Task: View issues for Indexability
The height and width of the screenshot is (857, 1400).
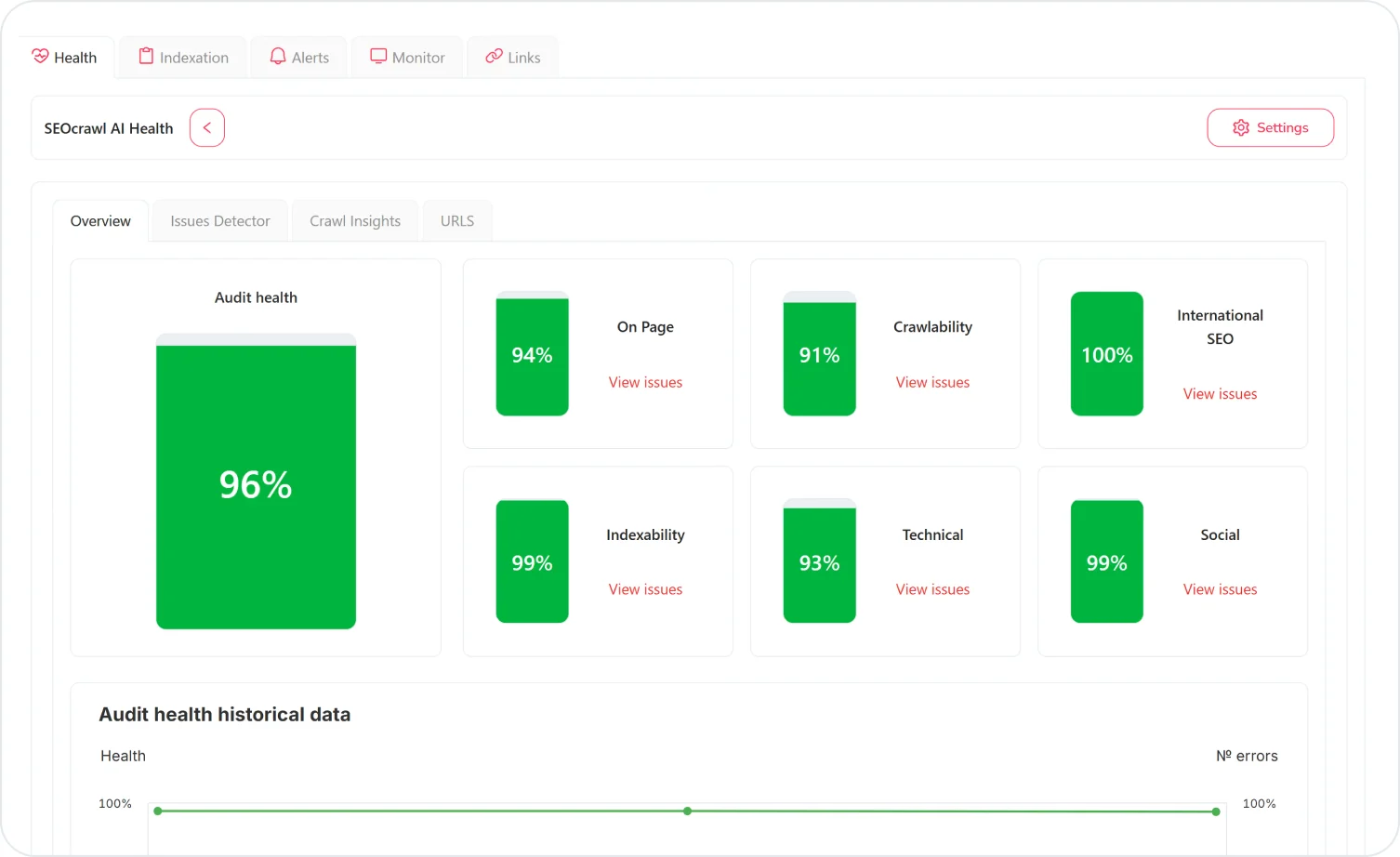Action: coord(645,590)
